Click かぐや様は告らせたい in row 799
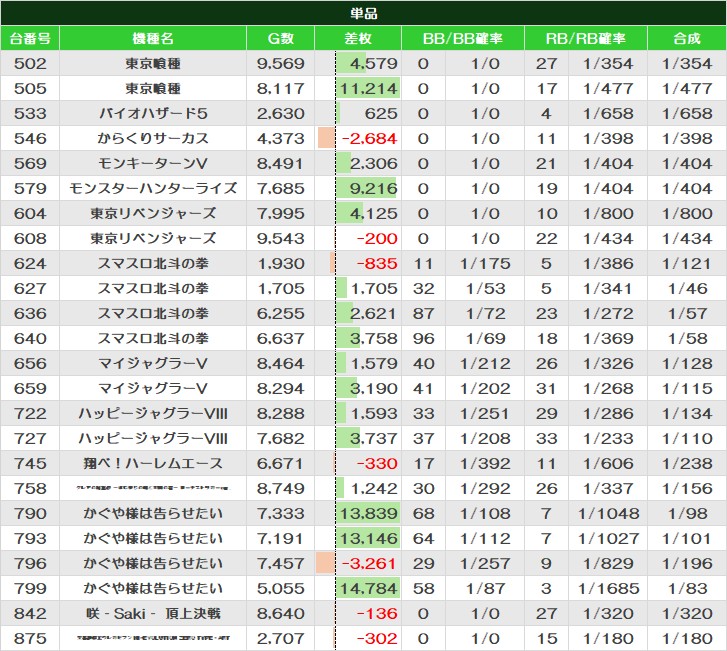The image size is (727, 651). [153, 589]
